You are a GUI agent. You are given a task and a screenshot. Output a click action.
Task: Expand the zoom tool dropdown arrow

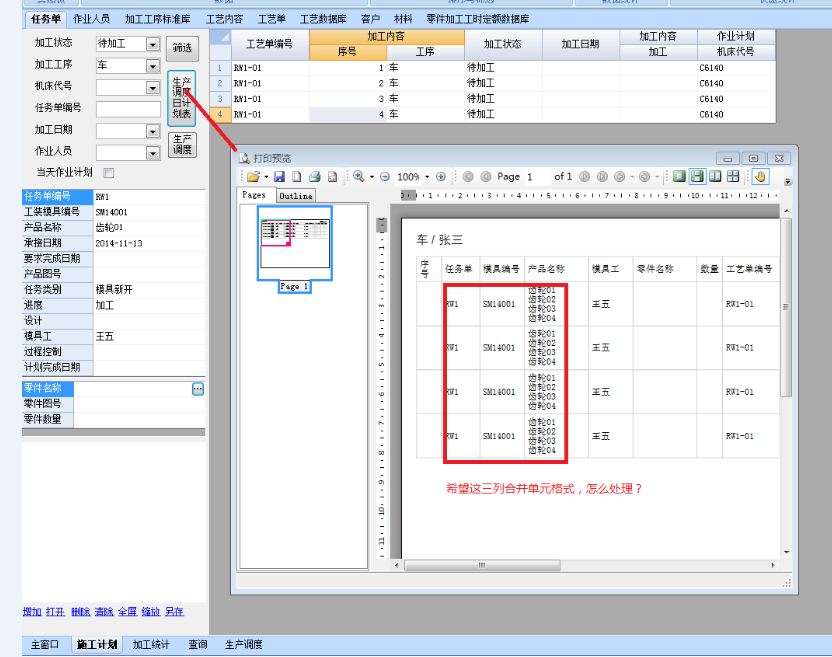[x=372, y=177]
